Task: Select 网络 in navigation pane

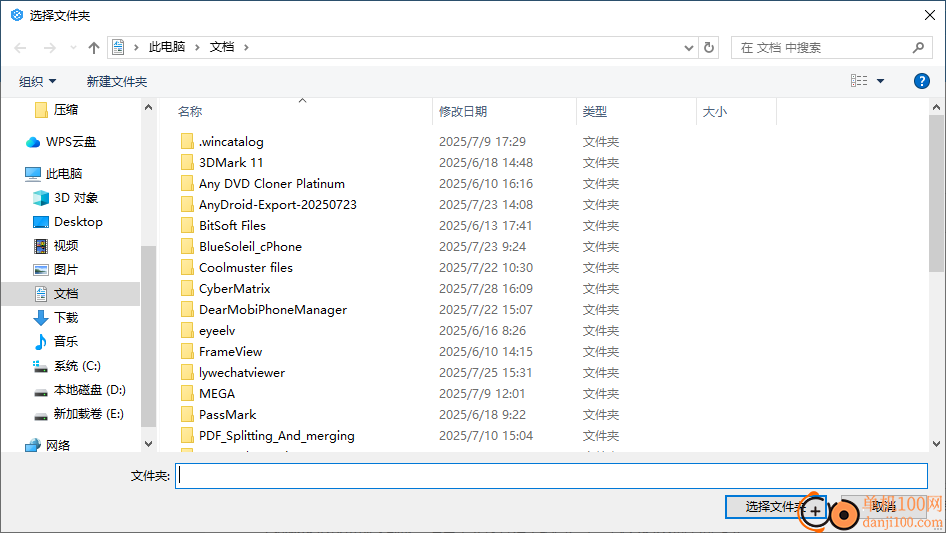Action: 57,445
